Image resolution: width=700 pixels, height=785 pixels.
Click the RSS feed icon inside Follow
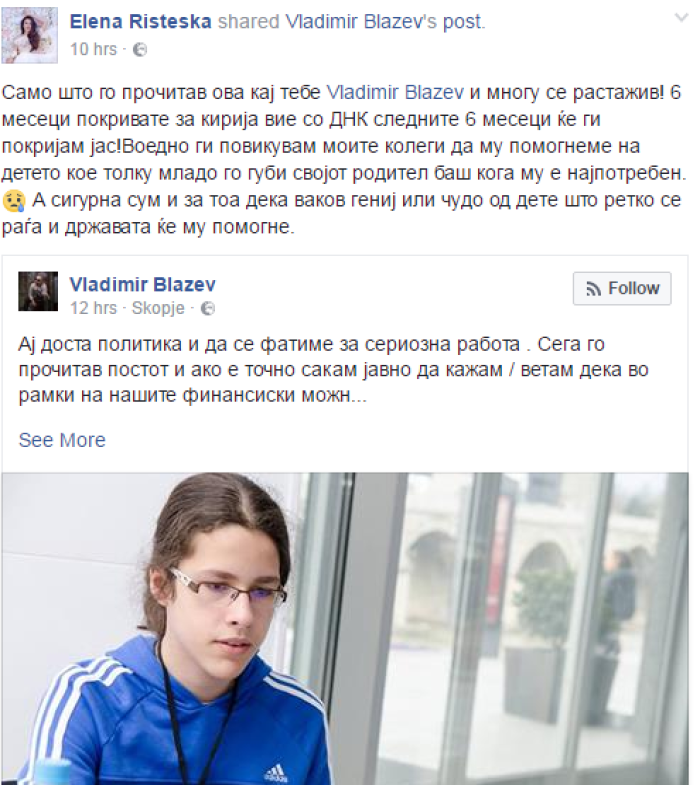click(593, 289)
